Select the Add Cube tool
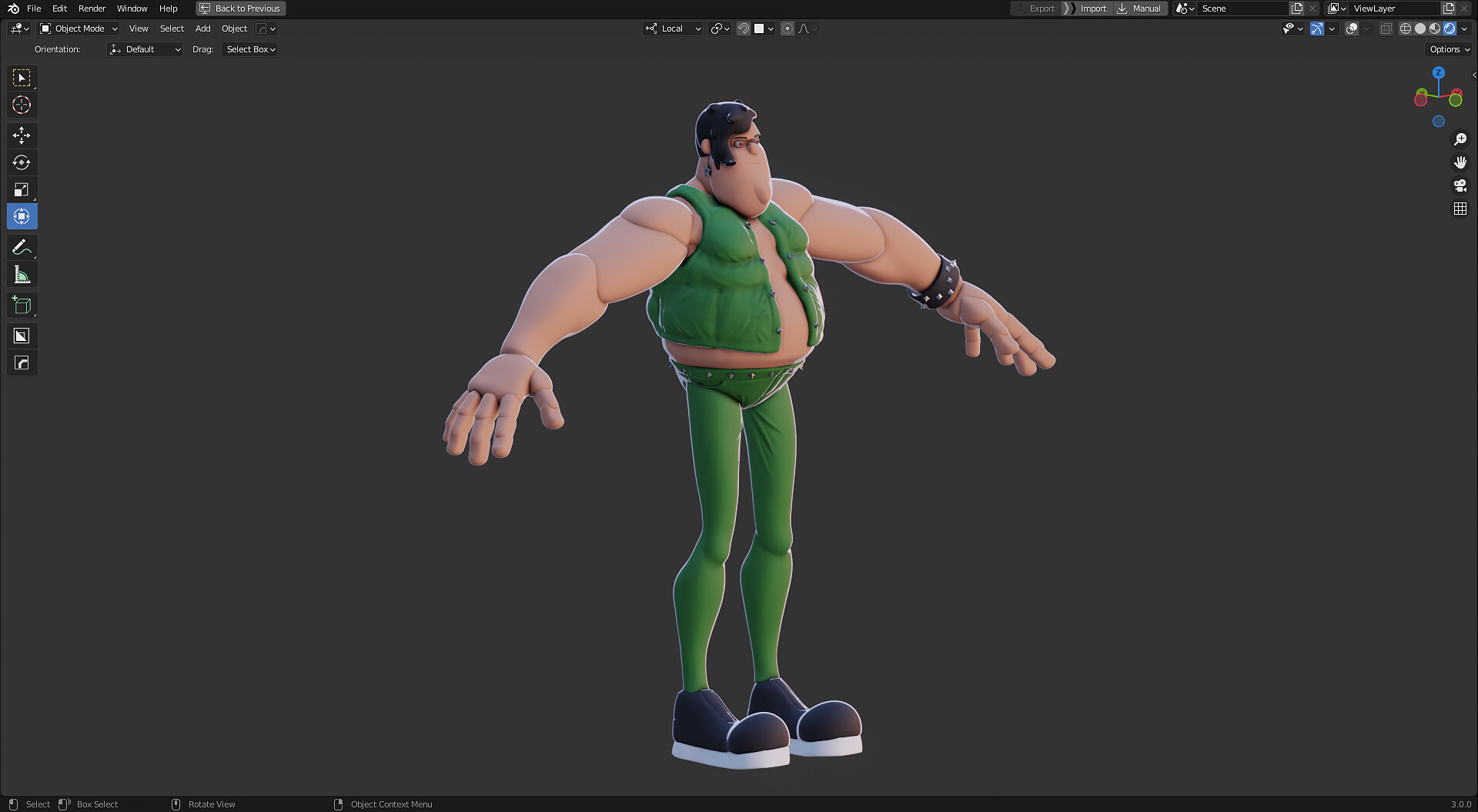Screen dimensions: 1478x812 pyautogui.click(x=22, y=305)
